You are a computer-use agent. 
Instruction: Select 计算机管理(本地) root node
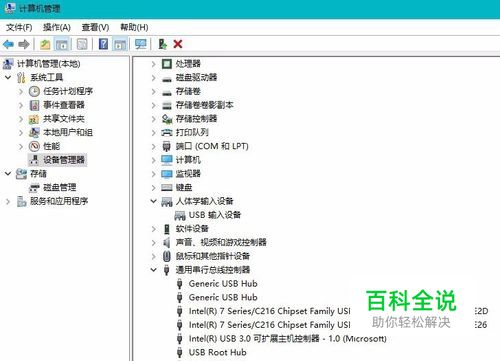49,64
